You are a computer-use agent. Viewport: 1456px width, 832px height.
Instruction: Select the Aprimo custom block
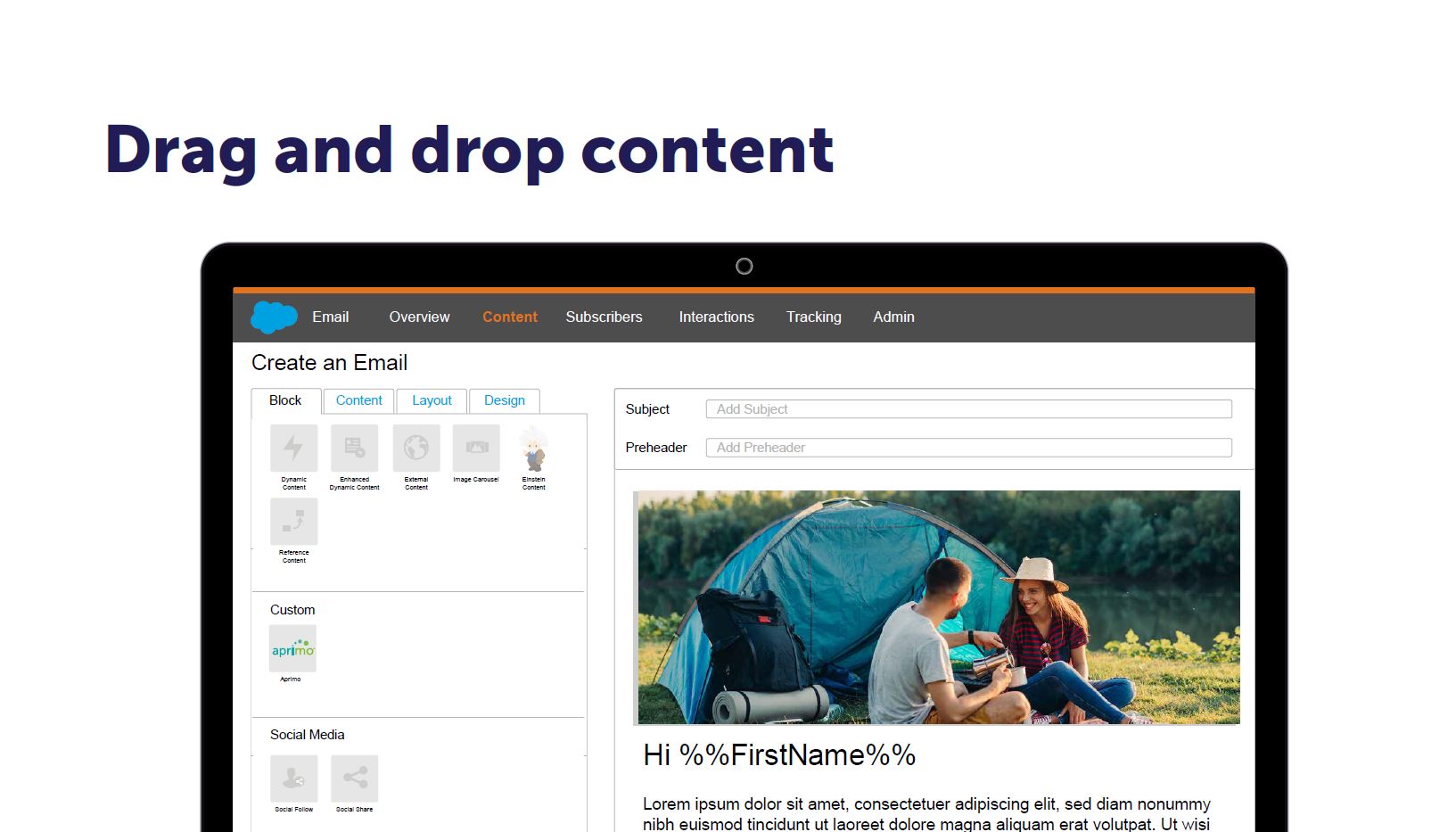[x=292, y=649]
